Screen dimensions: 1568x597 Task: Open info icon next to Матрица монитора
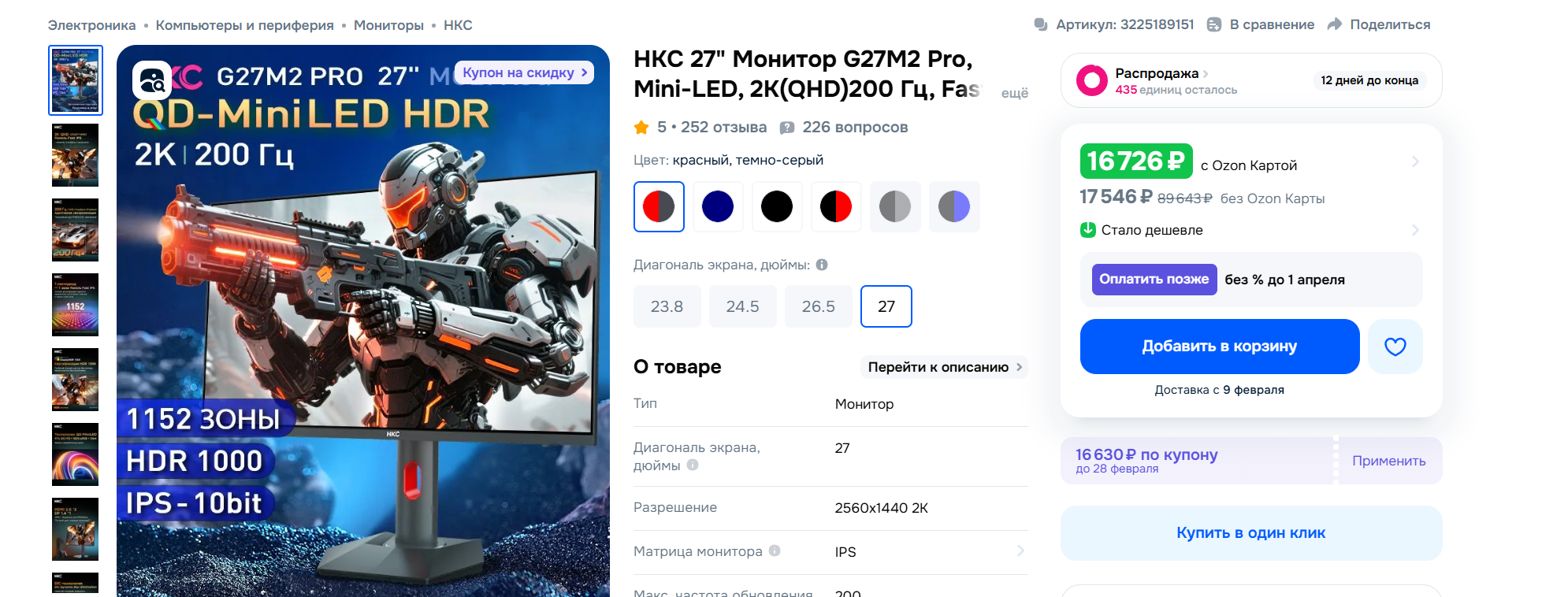point(775,551)
